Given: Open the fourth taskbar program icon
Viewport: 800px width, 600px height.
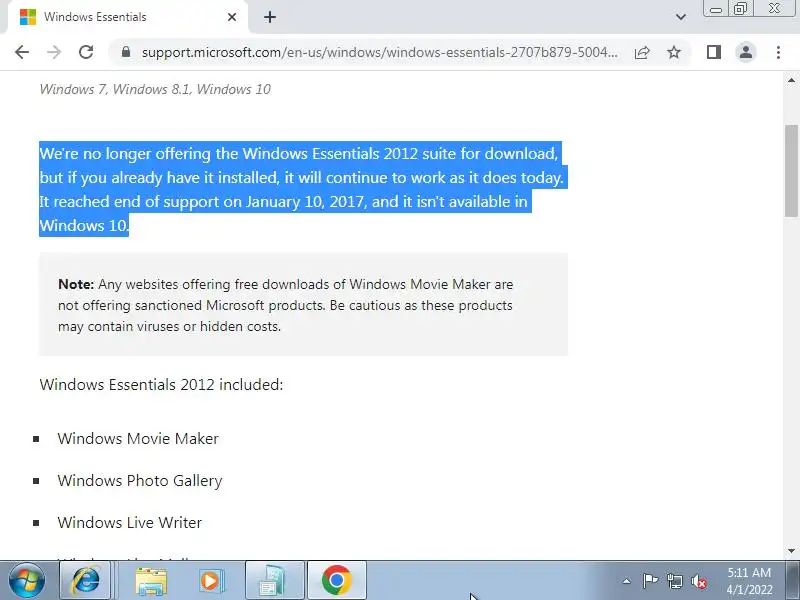Looking at the screenshot, I should 274,581.
